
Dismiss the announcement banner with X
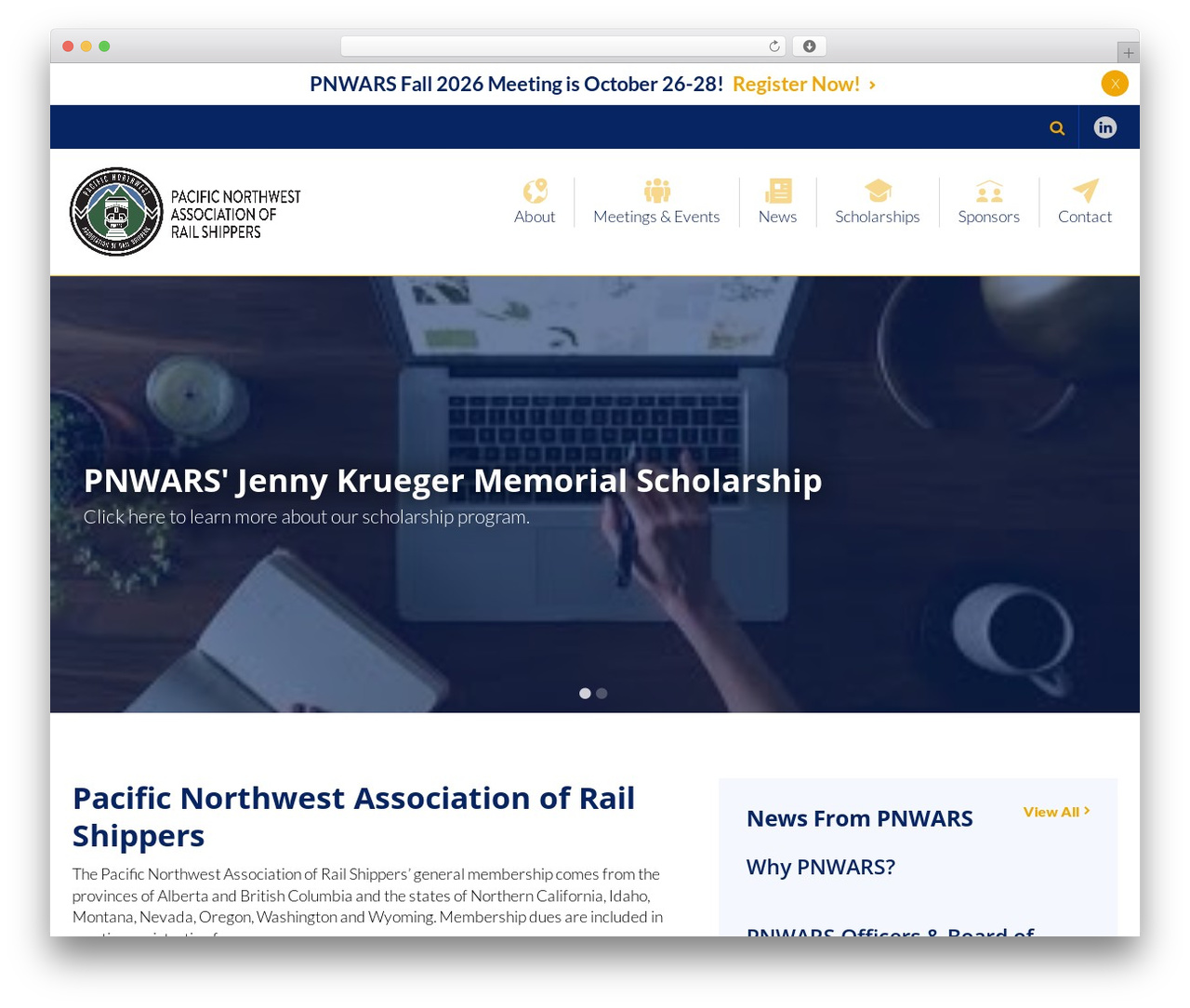coord(1115,84)
